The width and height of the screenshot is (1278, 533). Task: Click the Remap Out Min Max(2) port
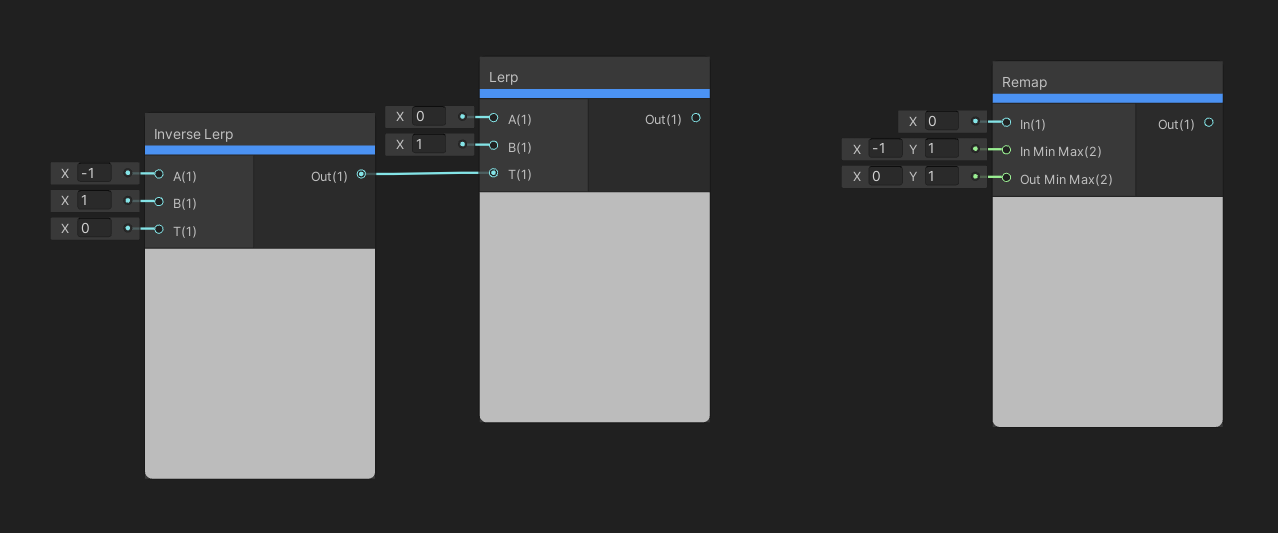click(1007, 178)
